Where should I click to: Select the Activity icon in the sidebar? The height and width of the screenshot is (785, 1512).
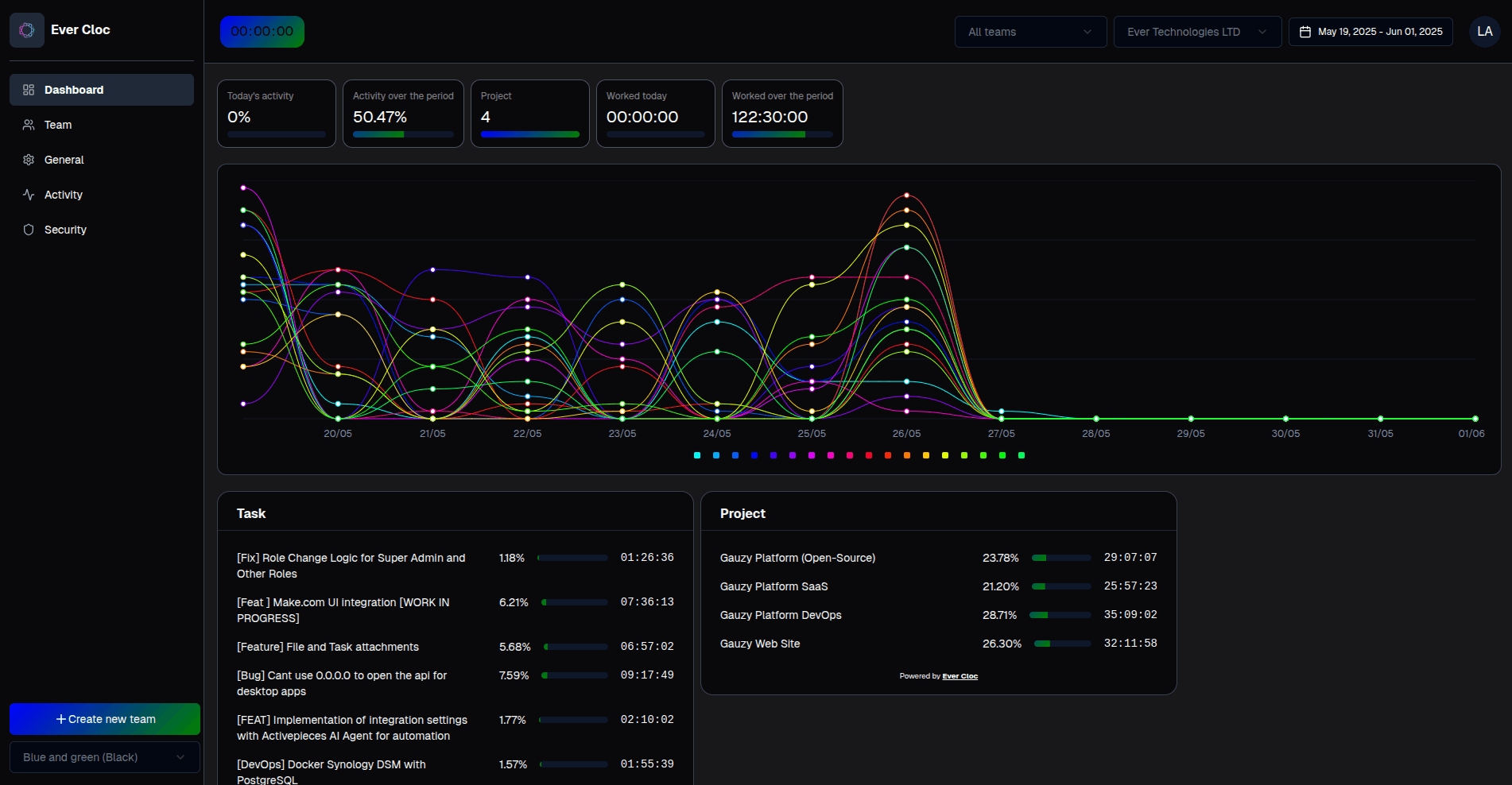click(x=29, y=195)
